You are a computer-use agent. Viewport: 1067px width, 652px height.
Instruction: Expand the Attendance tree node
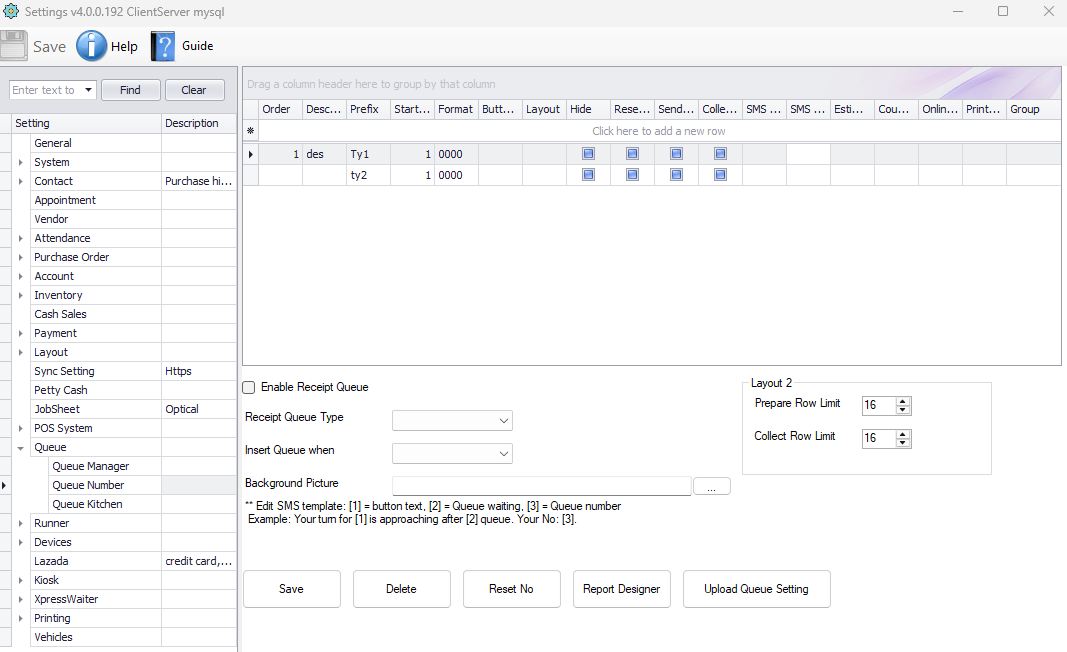20,238
